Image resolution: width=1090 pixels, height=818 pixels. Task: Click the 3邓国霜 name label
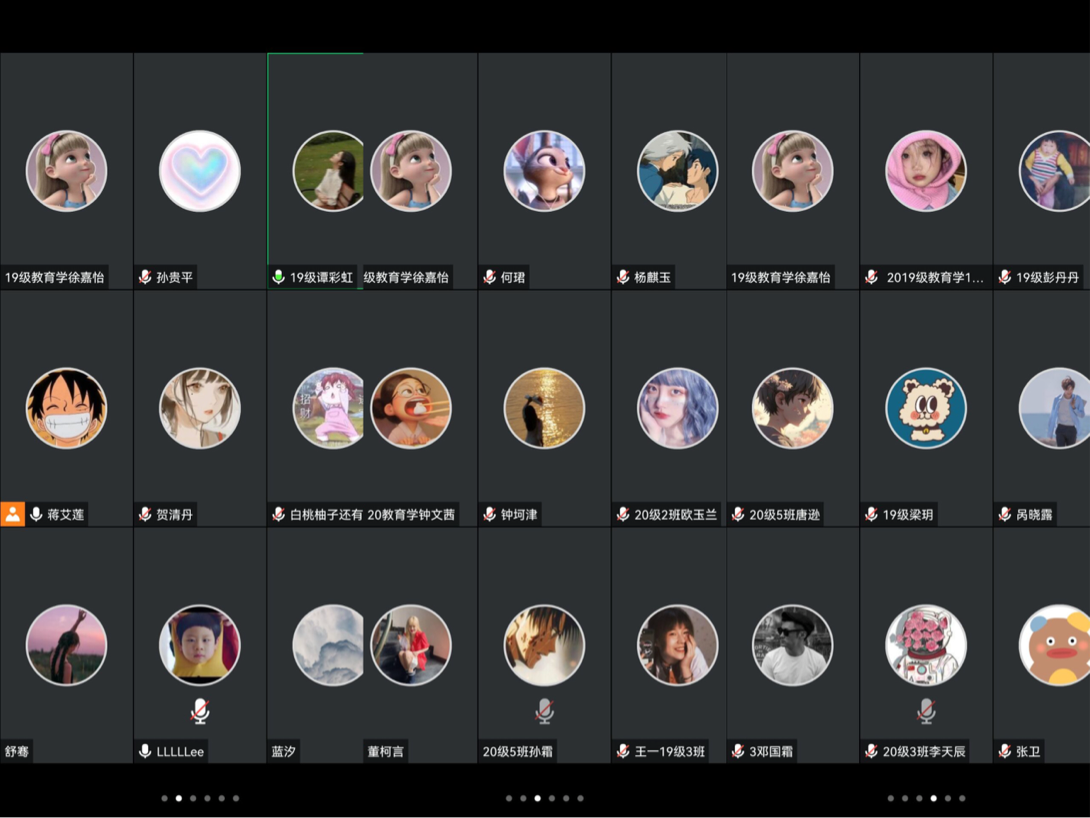(771, 751)
